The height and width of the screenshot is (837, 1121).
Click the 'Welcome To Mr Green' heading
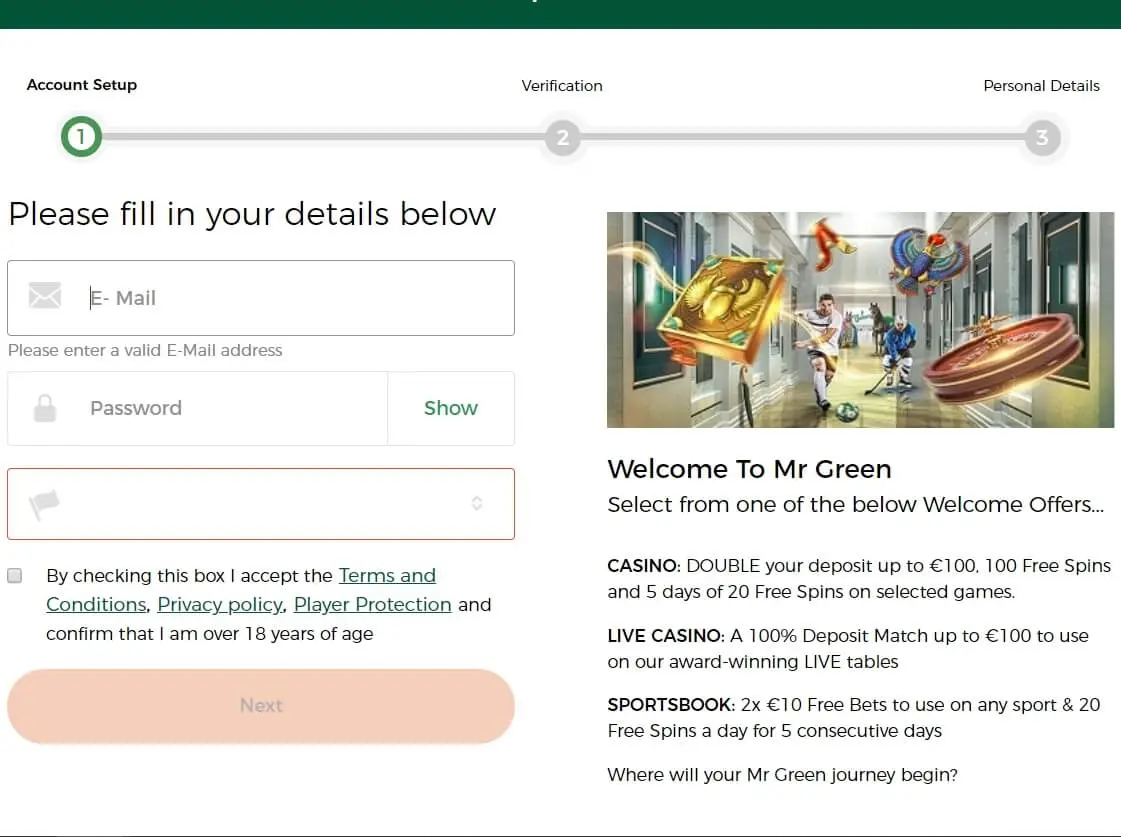(749, 470)
